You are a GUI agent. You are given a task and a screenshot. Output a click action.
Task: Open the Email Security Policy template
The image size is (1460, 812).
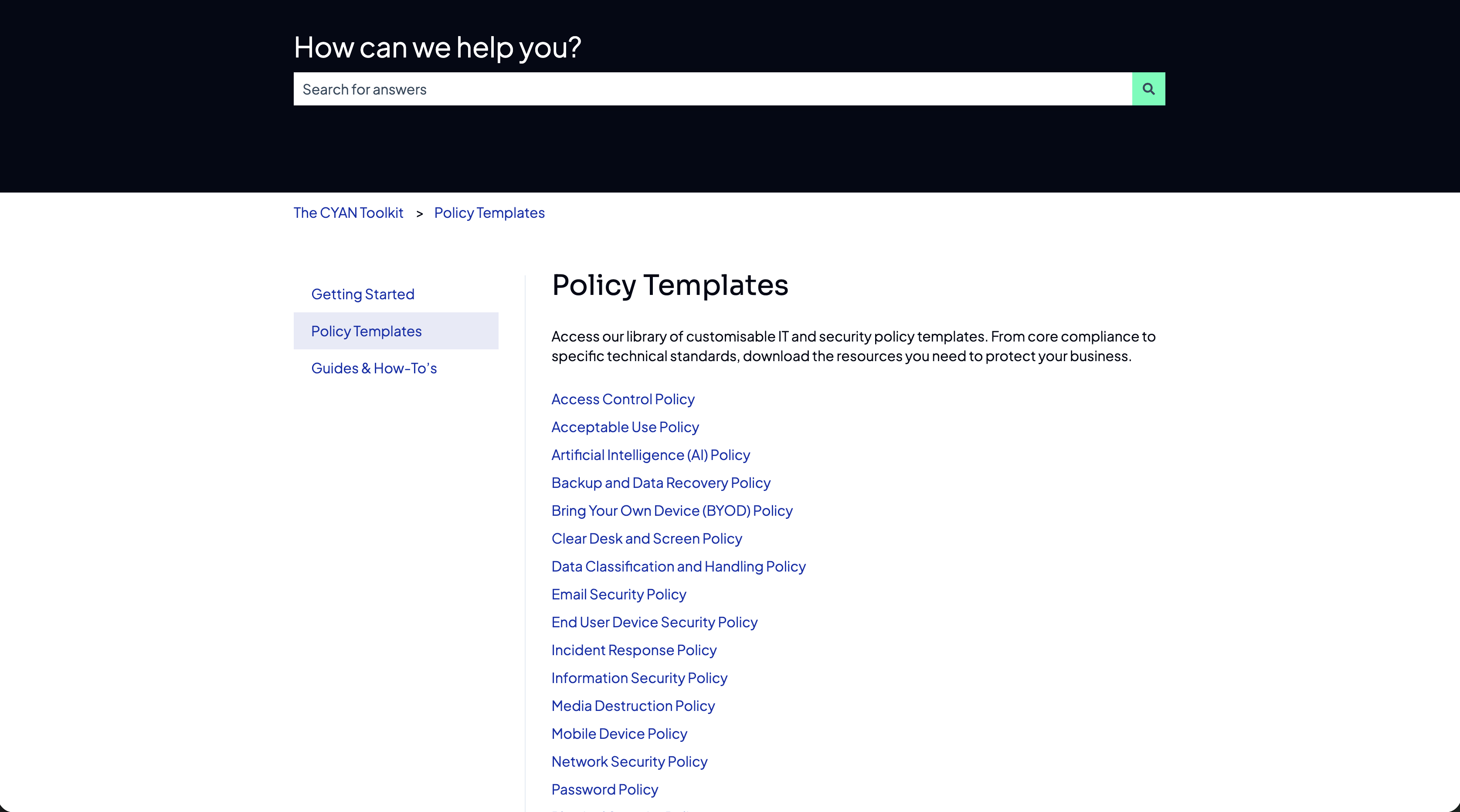click(618, 594)
